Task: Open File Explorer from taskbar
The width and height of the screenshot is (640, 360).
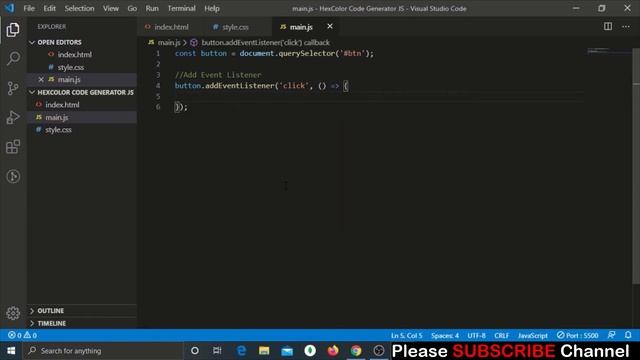Action: (x=264, y=351)
